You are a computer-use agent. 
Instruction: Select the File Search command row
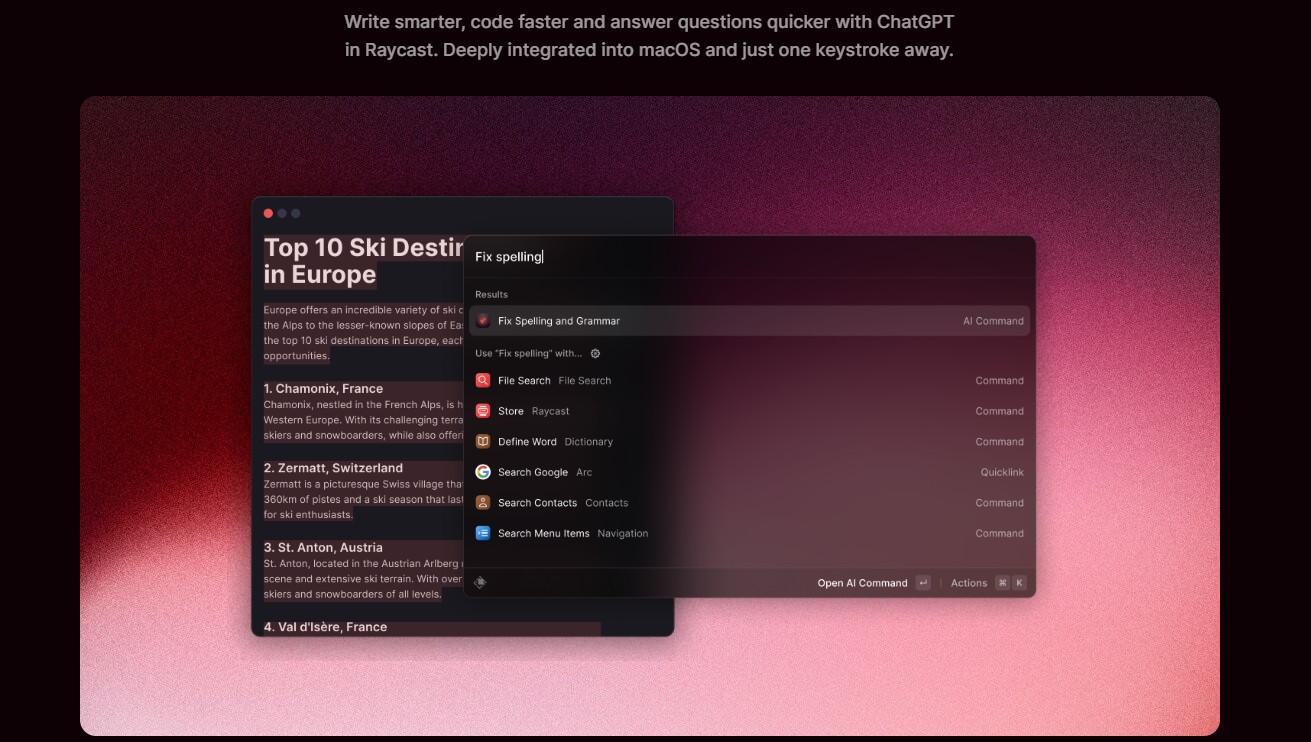(x=748, y=381)
